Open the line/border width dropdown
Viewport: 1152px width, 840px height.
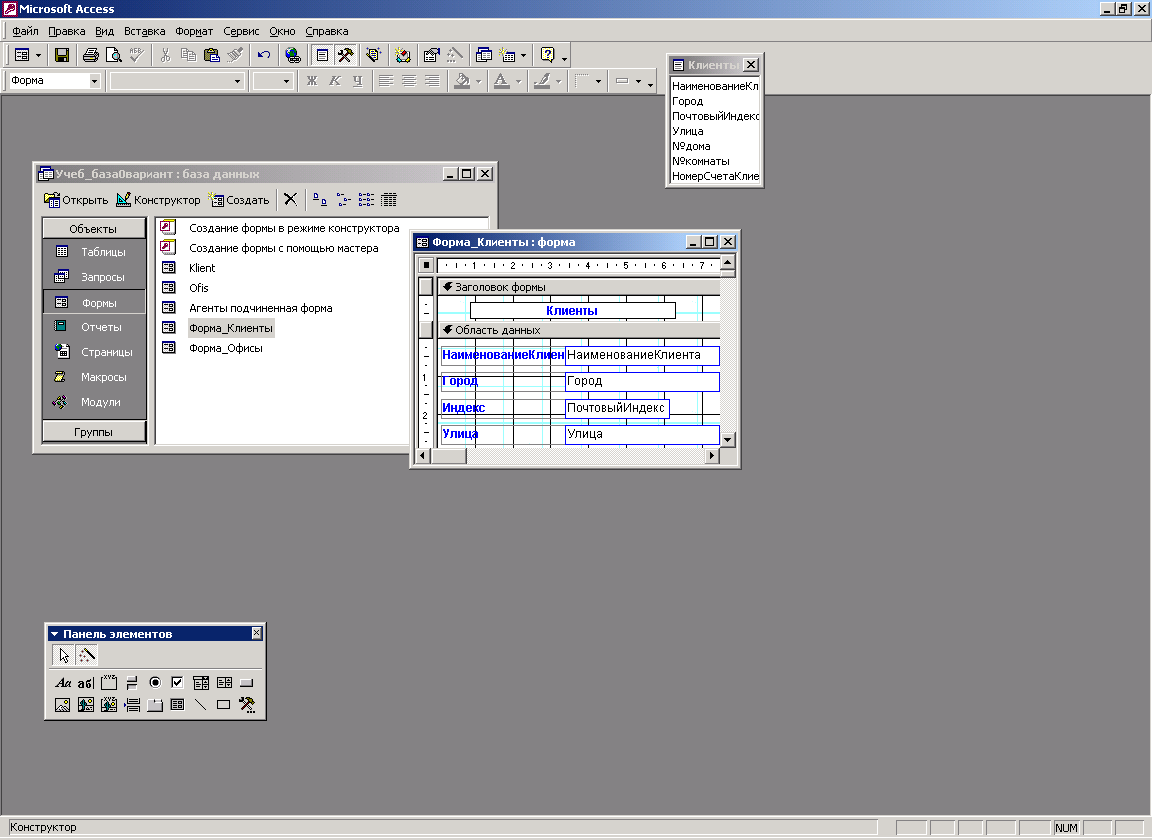[598, 81]
